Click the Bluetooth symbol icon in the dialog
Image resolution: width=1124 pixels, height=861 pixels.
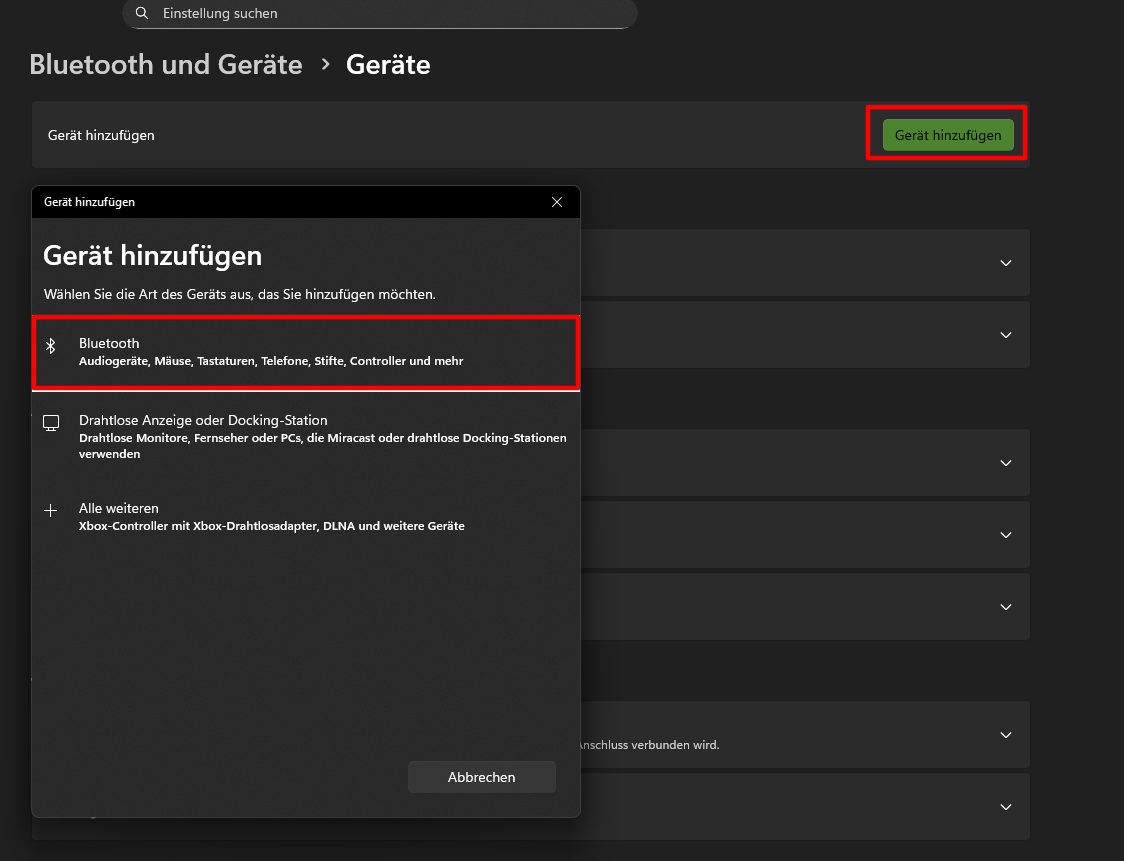51,345
